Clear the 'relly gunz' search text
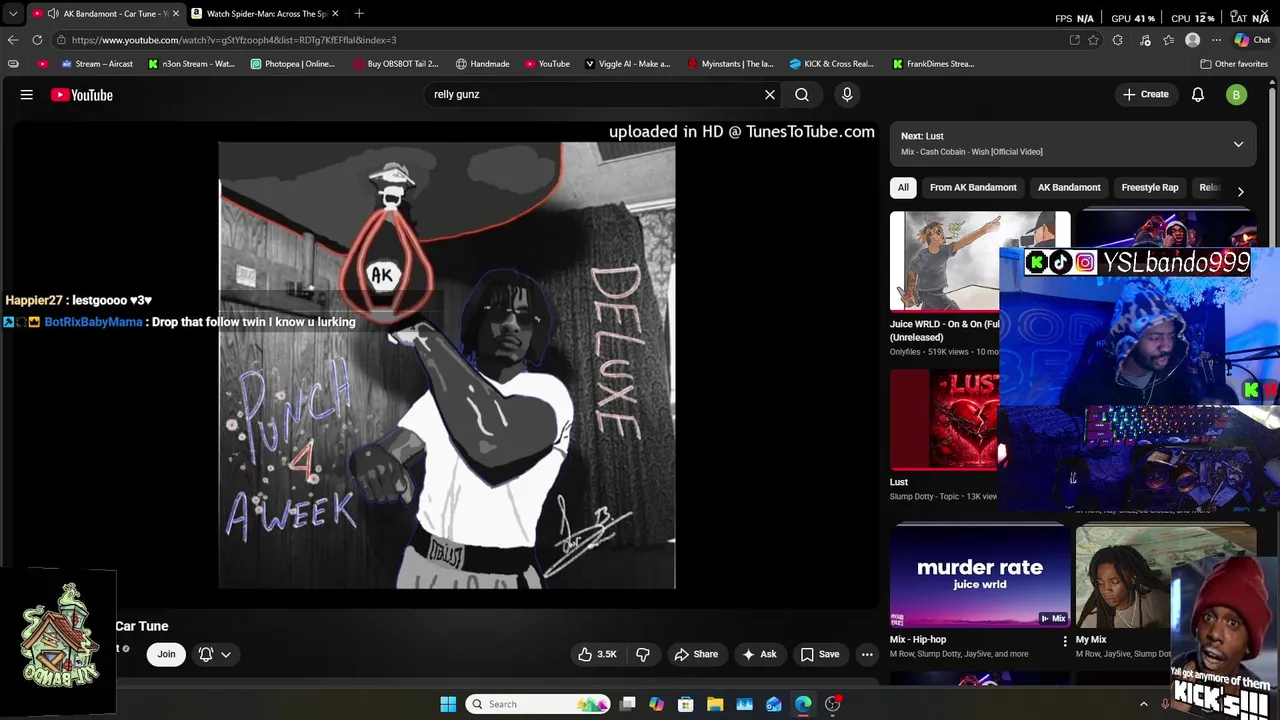Screen dimensions: 1280x720 [x=770, y=95]
